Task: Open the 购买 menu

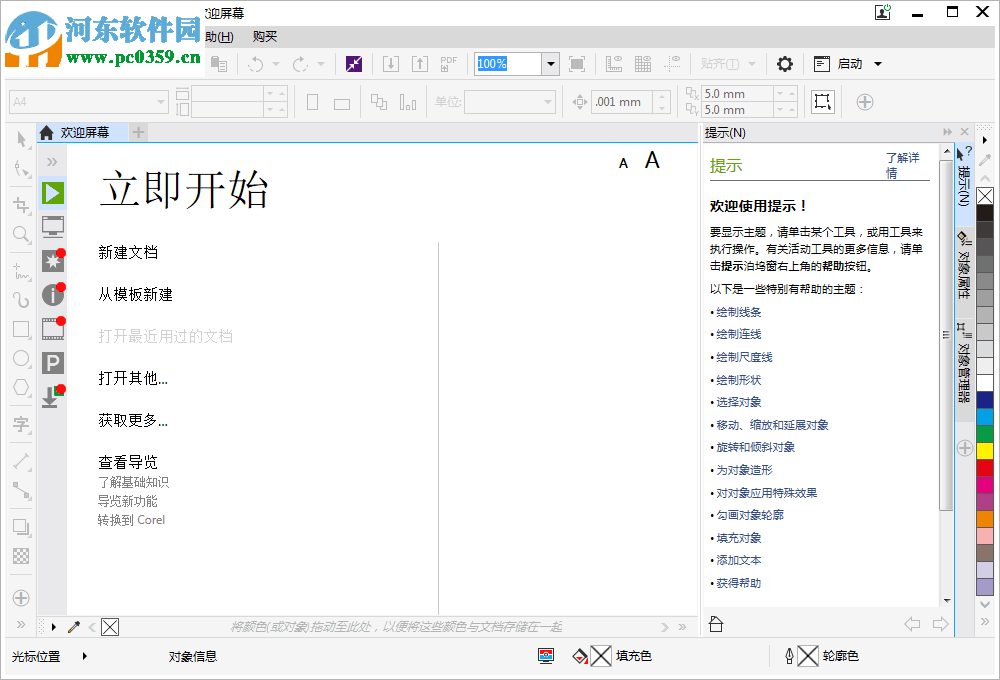Action: click(x=265, y=36)
